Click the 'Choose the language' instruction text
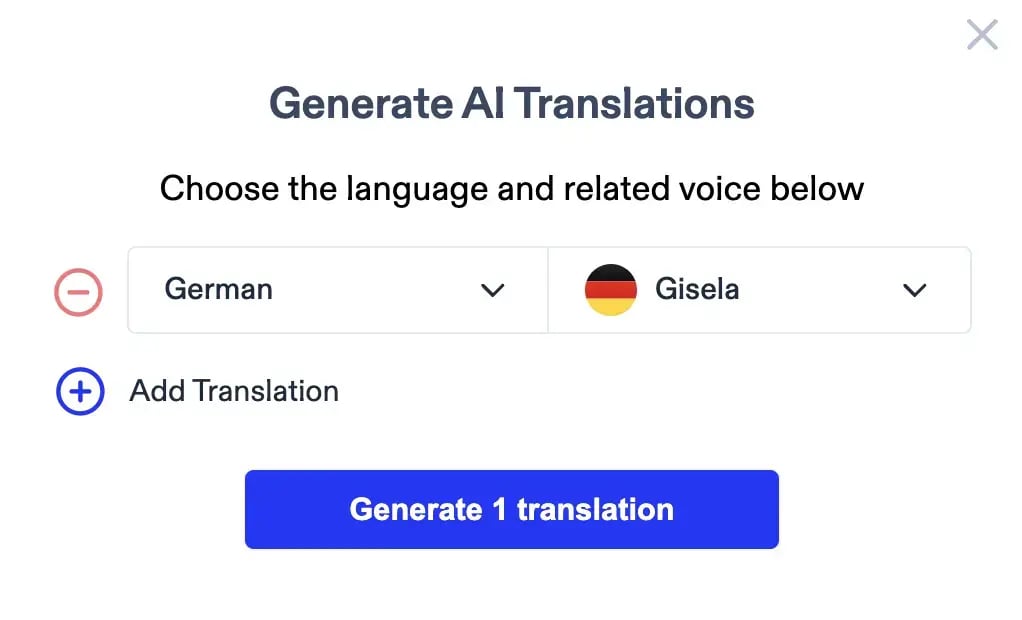 [511, 188]
